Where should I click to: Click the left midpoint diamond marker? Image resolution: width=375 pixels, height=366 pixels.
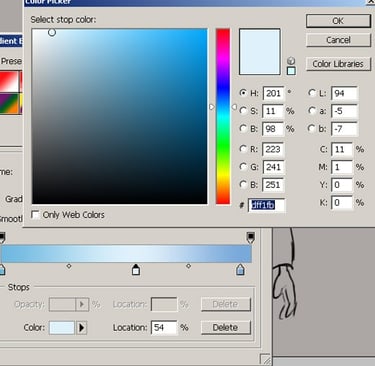pyautogui.click(x=69, y=266)
